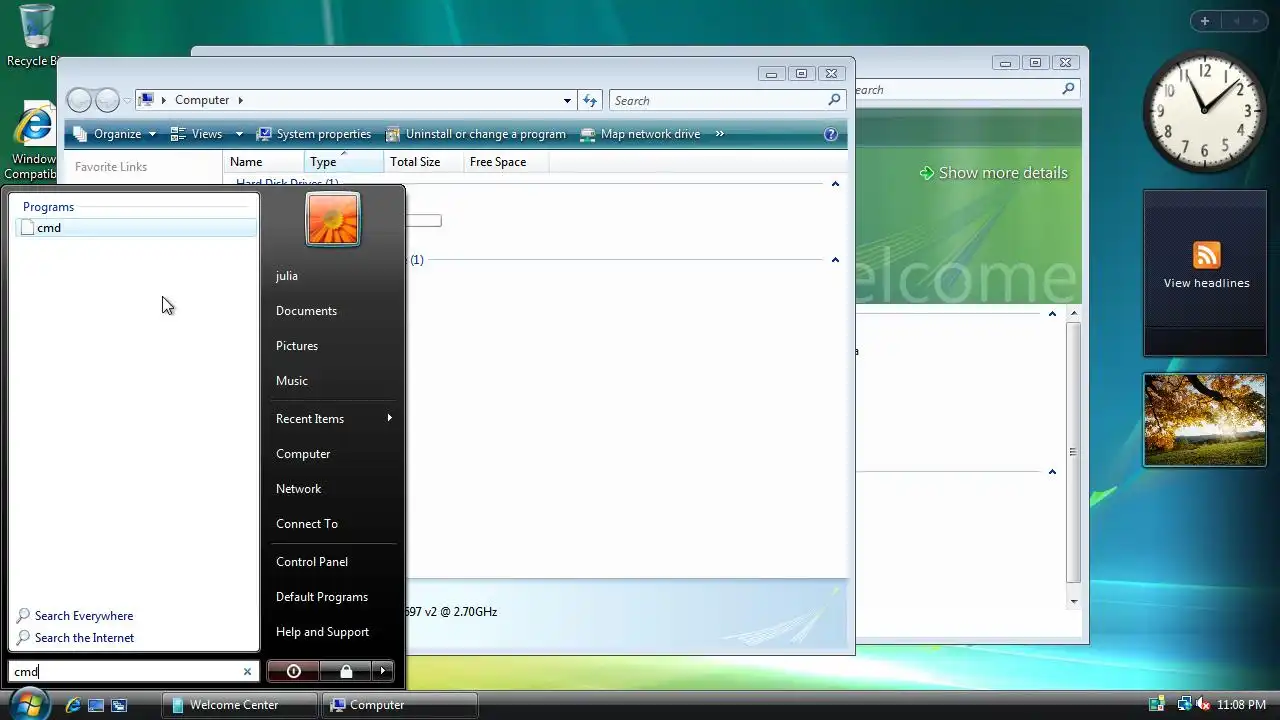Open Music from Start menu
The image size is (1280, 720).
292,381
